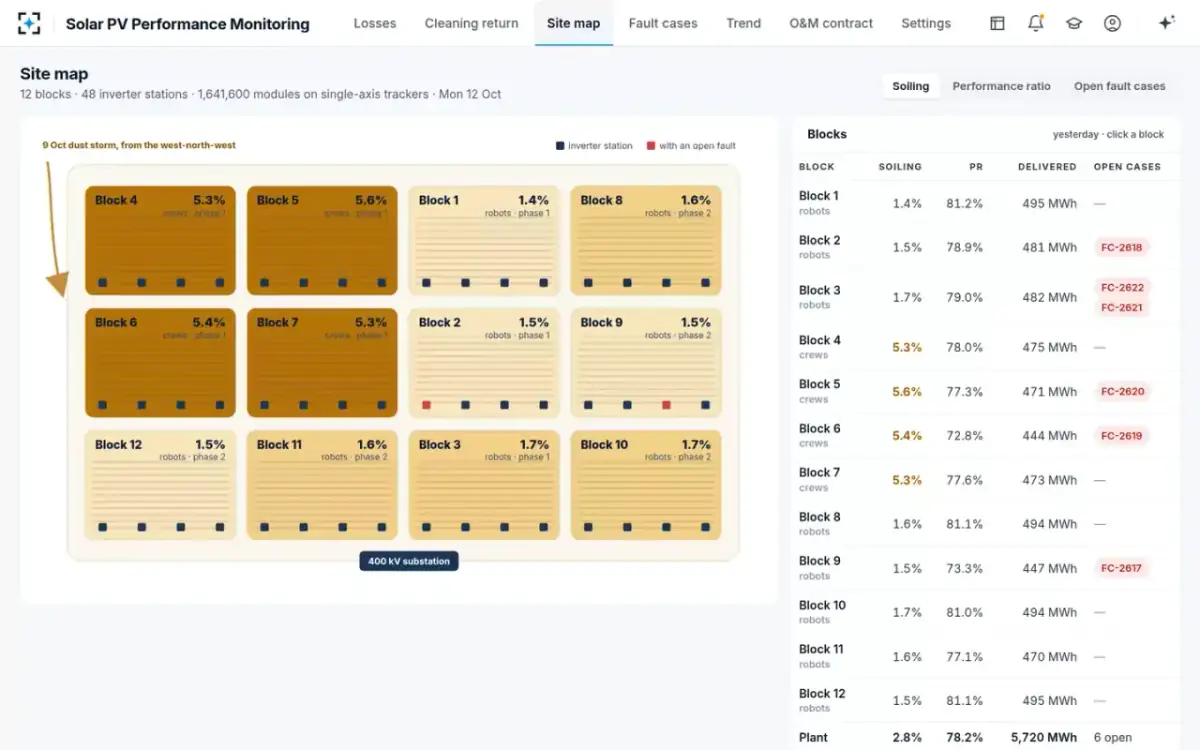Select Block 9 on the site map

point(646,362)
